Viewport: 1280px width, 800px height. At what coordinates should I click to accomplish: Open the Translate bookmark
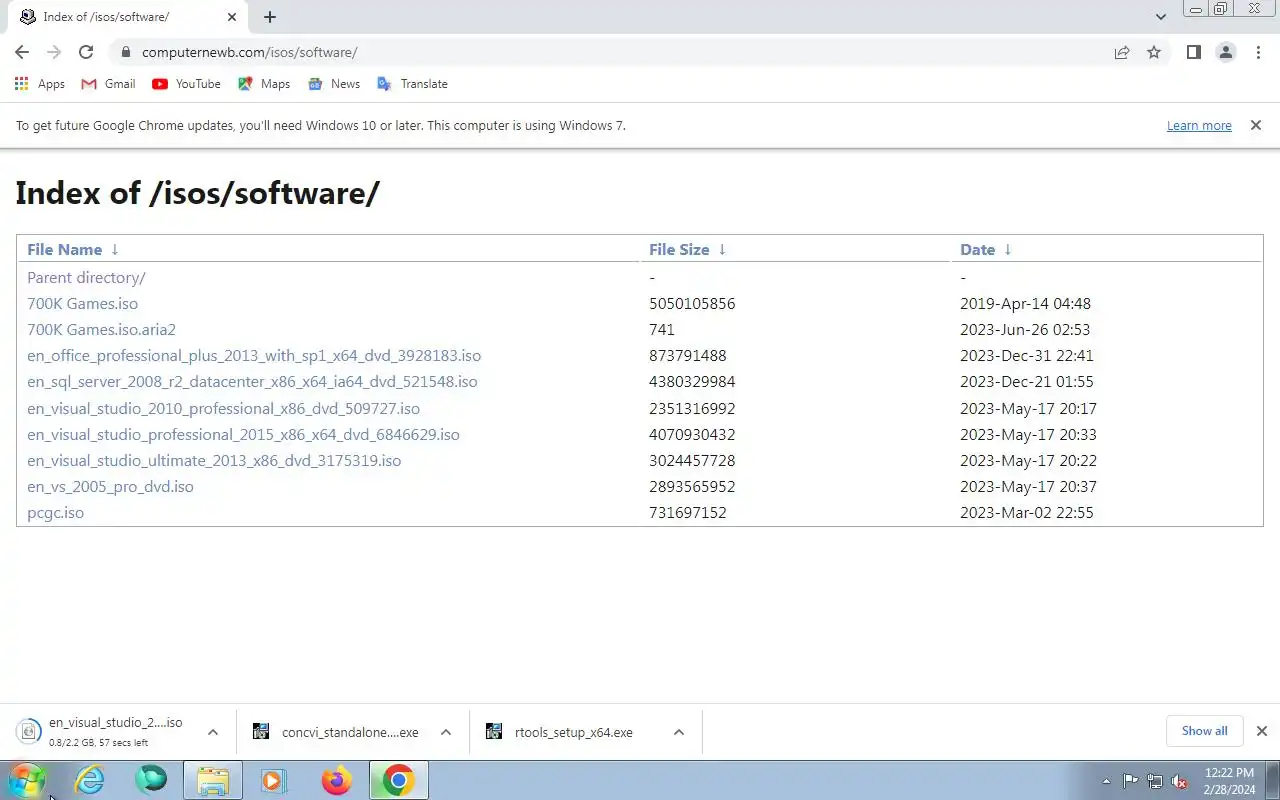pos(412,84)
